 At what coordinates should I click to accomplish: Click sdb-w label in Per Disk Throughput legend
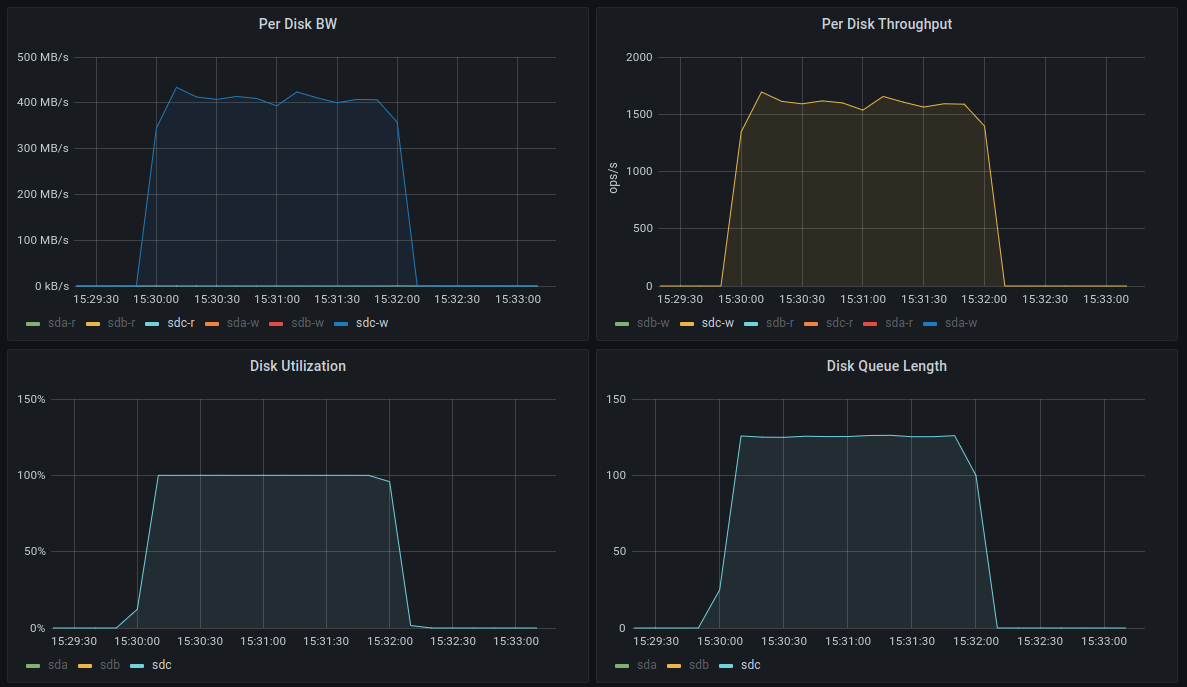pyautogui.click(x=653, y=323)
